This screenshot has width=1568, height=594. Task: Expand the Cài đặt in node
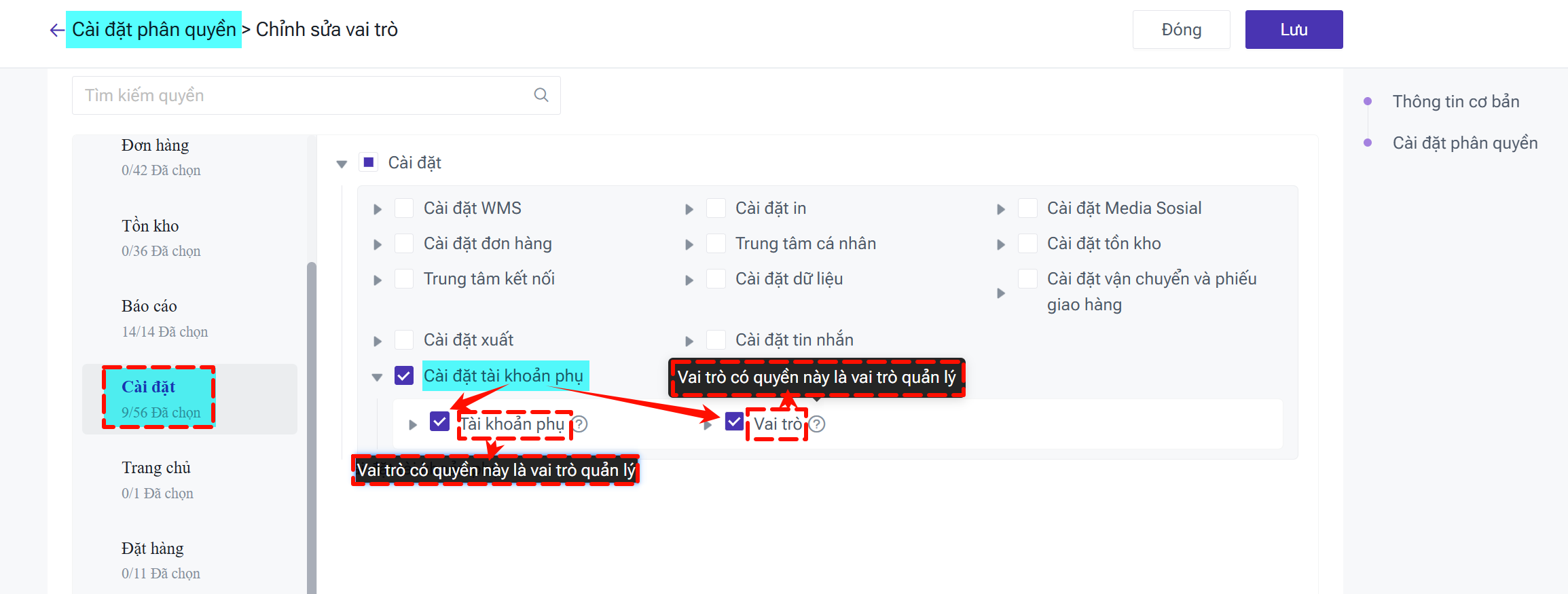pos(689,209)
